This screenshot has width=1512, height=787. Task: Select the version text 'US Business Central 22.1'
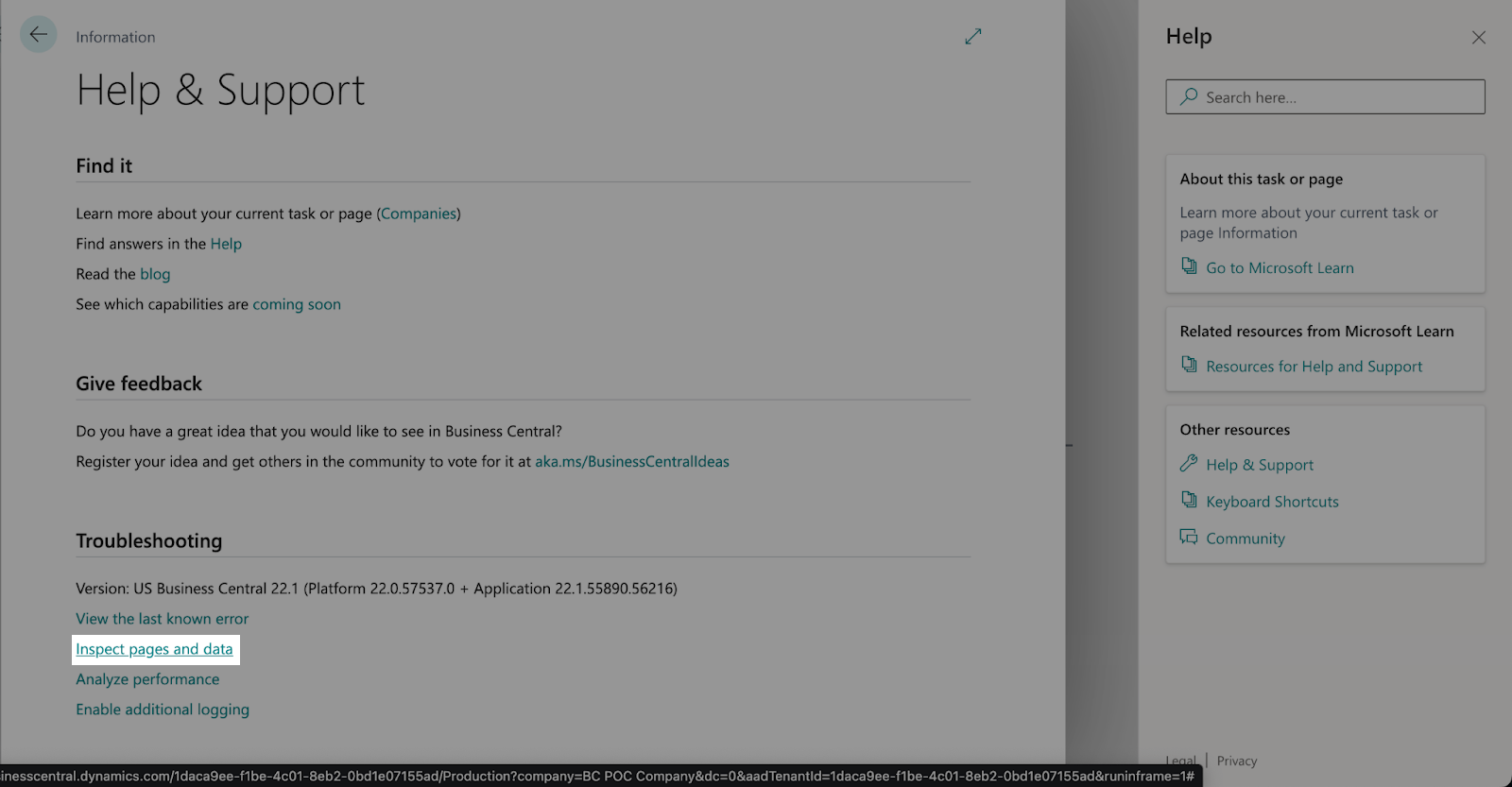(x=215, y=589)
